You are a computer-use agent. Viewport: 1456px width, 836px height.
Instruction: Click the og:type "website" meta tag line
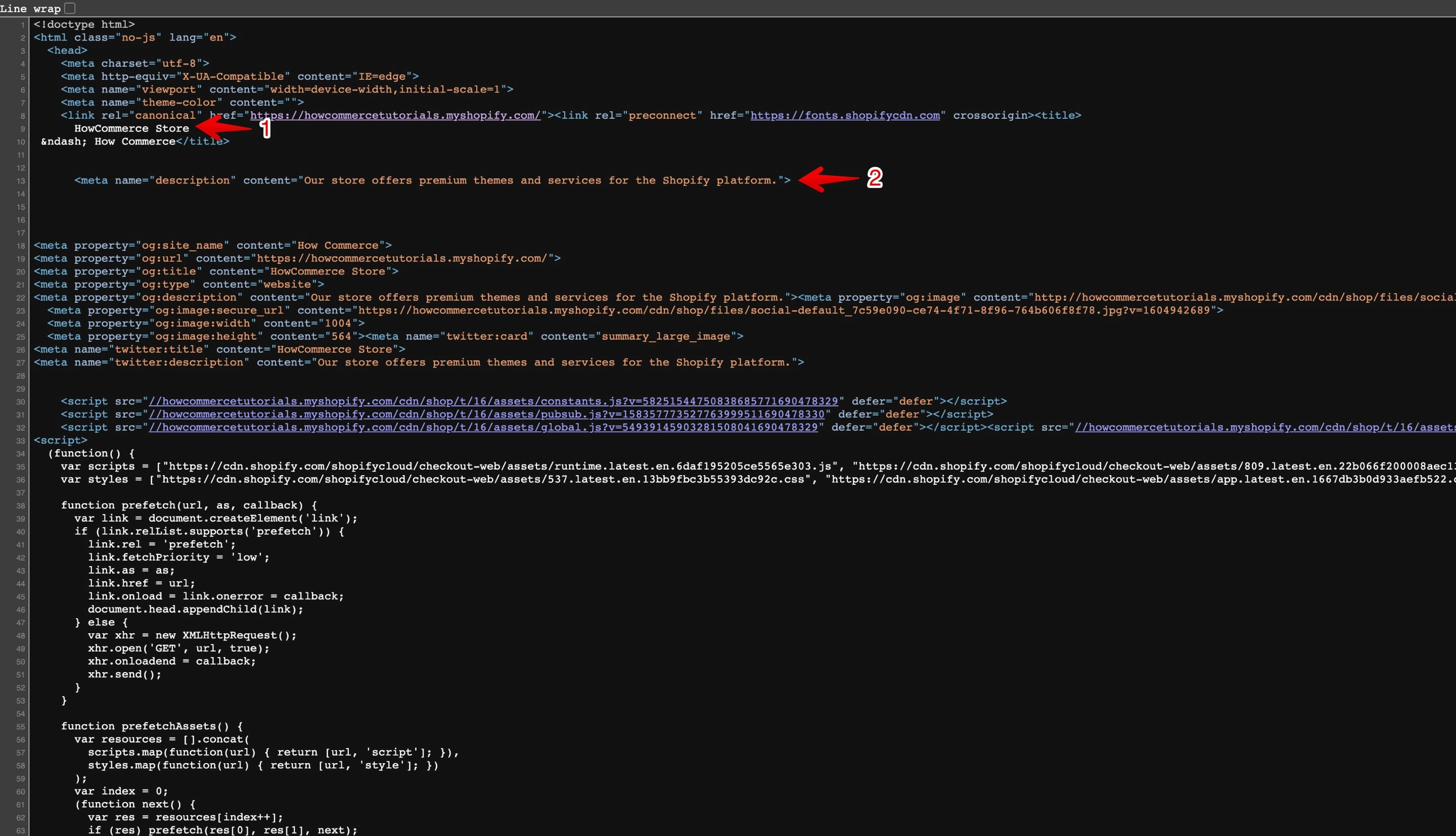click(x=178, y=284)
